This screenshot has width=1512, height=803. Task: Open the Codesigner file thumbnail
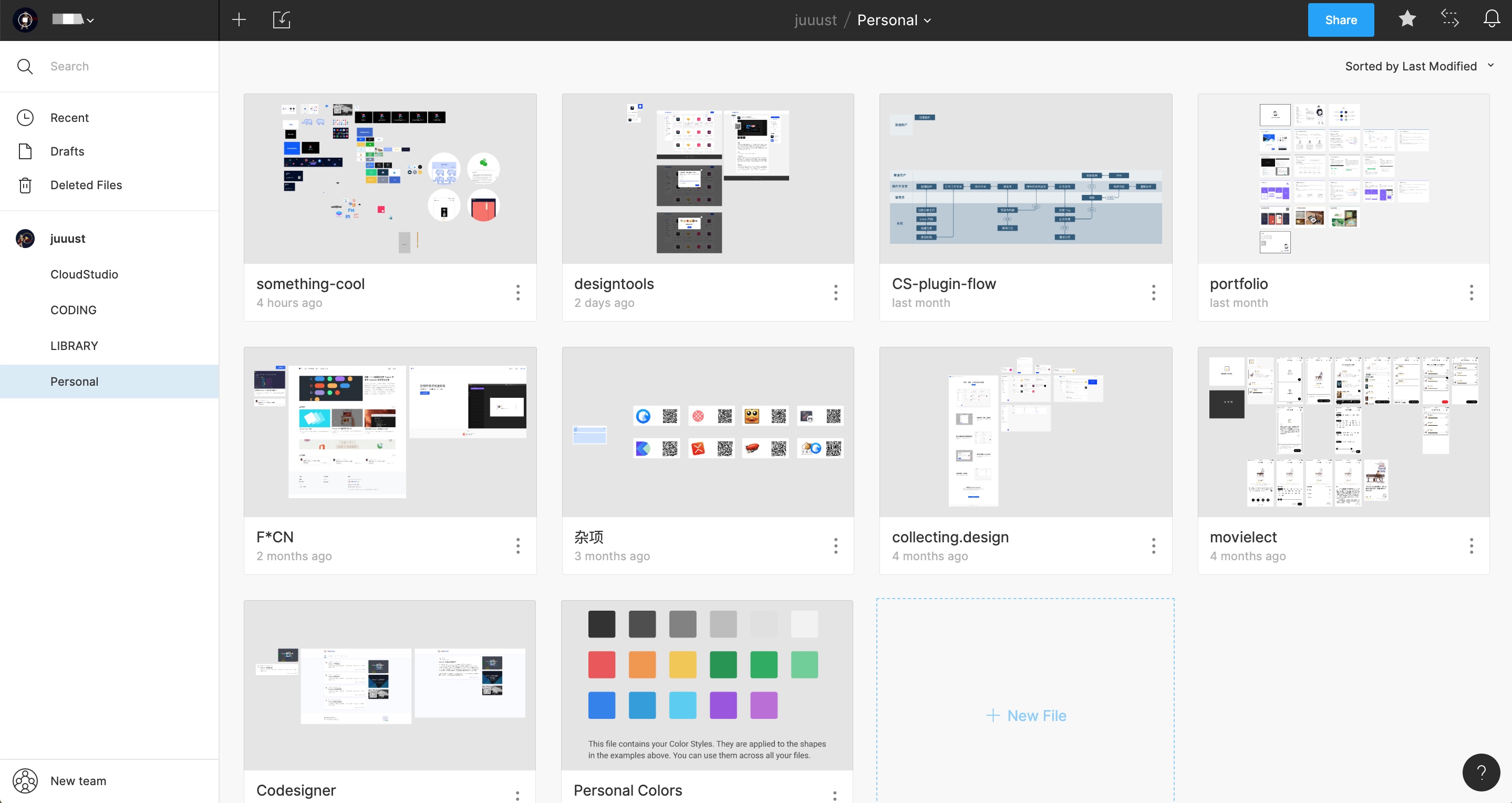390,686
